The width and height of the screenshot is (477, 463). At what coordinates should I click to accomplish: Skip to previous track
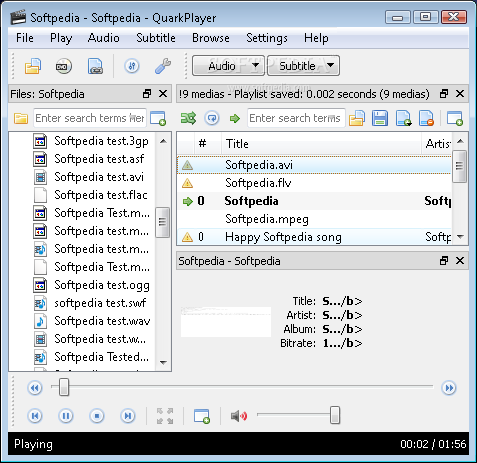pyautogui.click(x=35, y=416)
